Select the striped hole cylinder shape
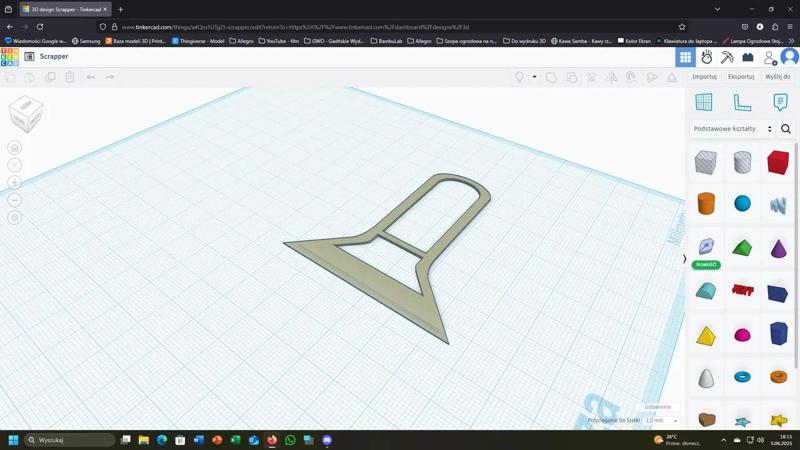Screen dimensions: 800x450 [742, 162]
